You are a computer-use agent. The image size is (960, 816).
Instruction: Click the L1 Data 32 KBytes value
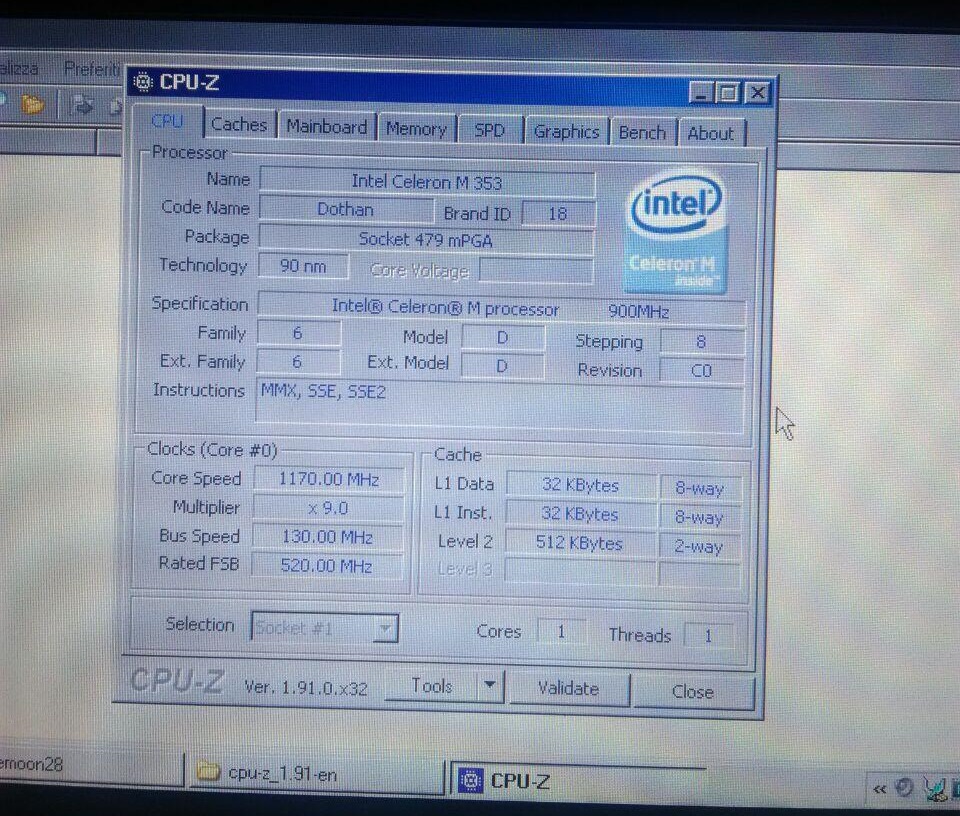click(580, 485)
